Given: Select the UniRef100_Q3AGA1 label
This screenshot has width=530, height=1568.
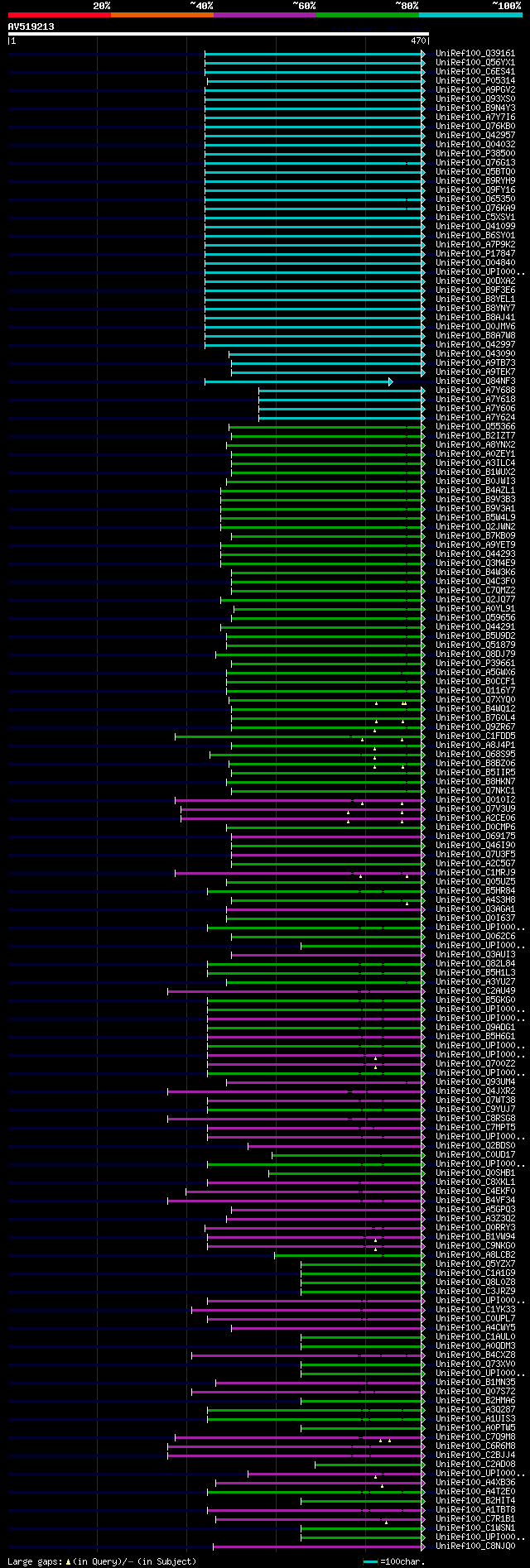Looking at the screenshot, I should pyautogui.click(x=475, y=909).
